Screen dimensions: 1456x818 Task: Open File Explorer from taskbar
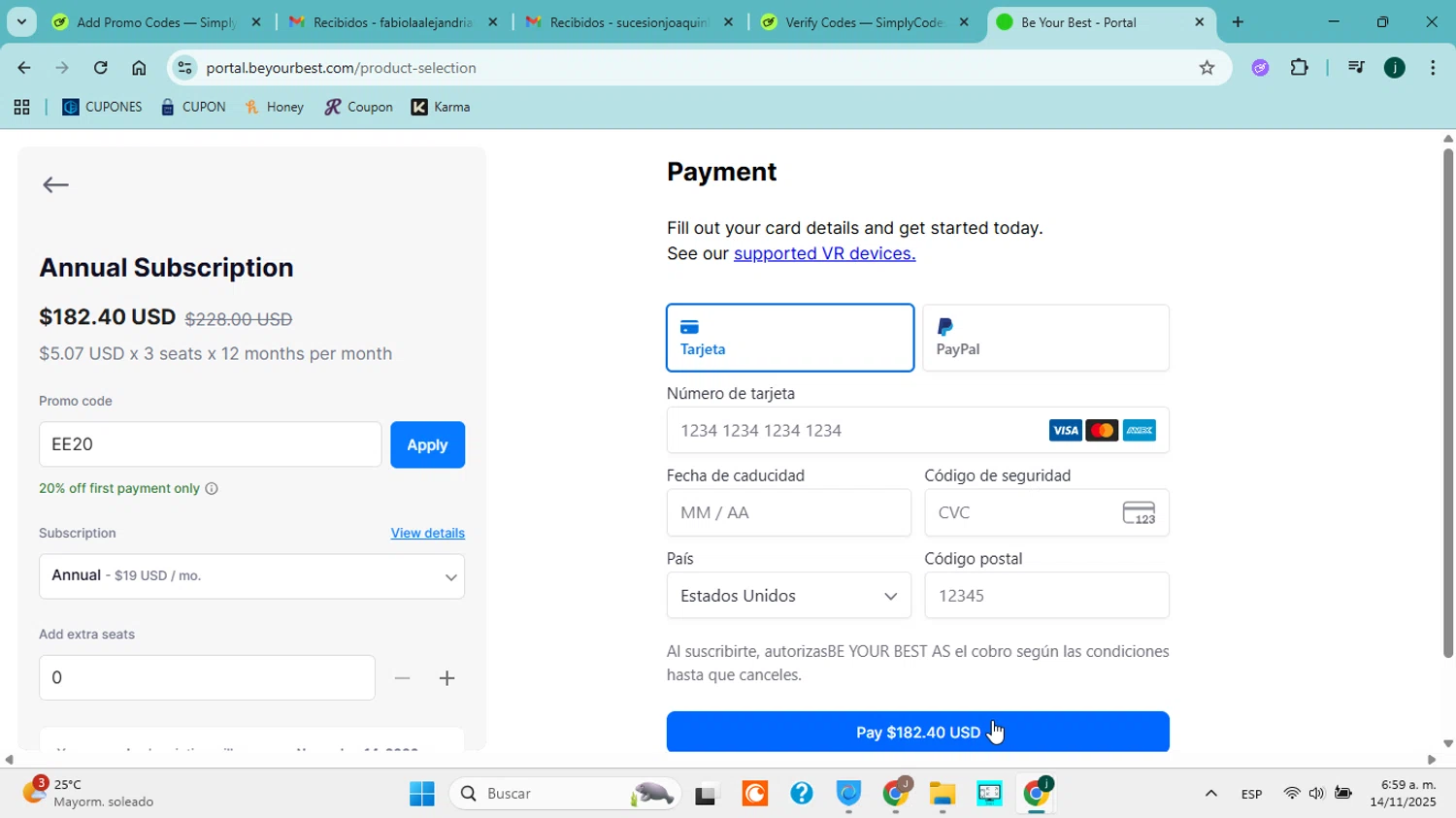[942, 794]
